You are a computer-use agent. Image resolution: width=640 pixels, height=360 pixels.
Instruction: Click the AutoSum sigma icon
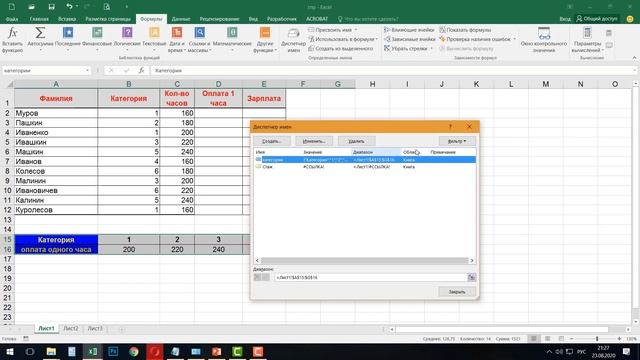pyautogui.click(x=40, y=33)
